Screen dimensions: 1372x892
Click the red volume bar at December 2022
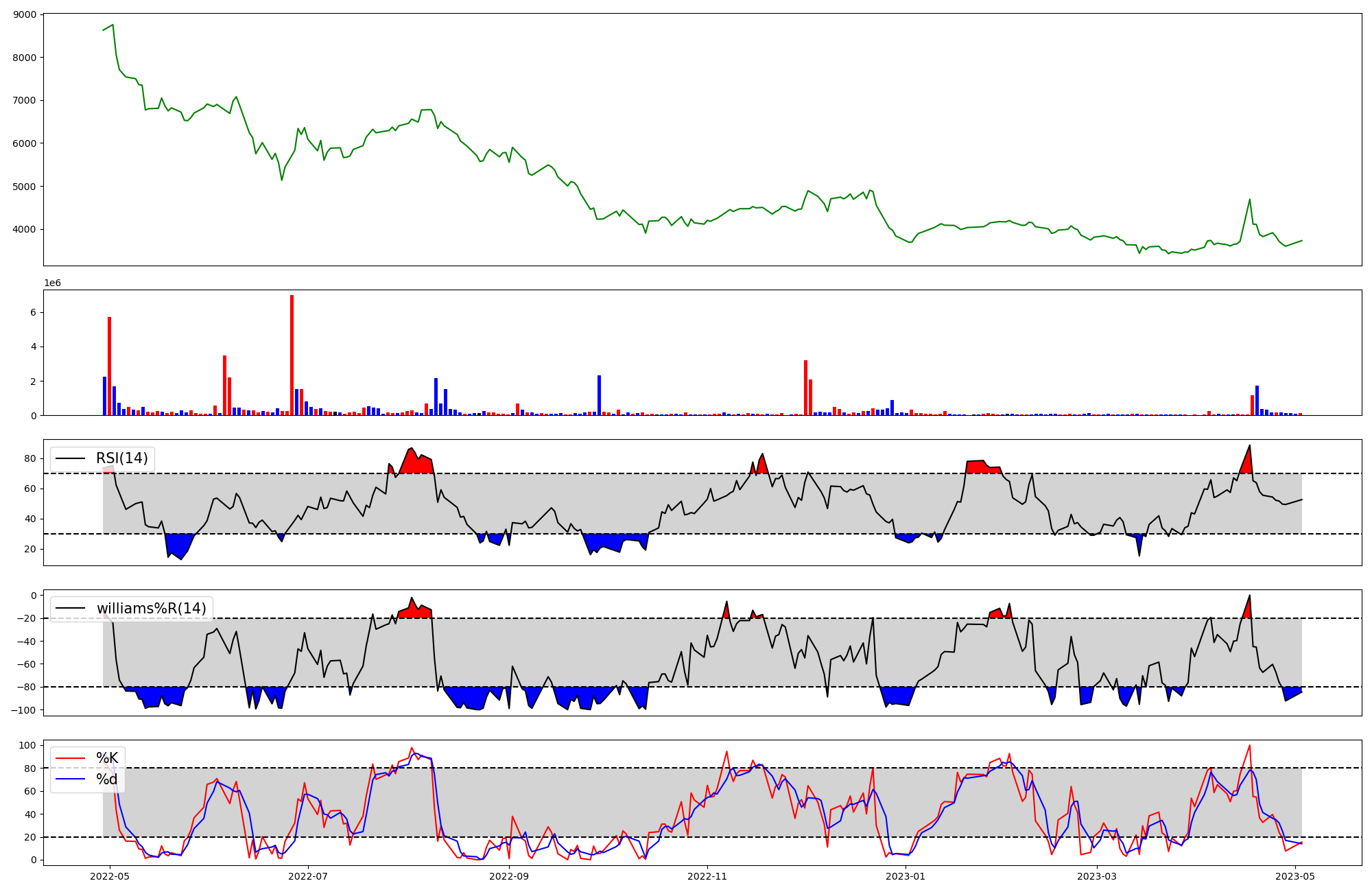[805, 388]
